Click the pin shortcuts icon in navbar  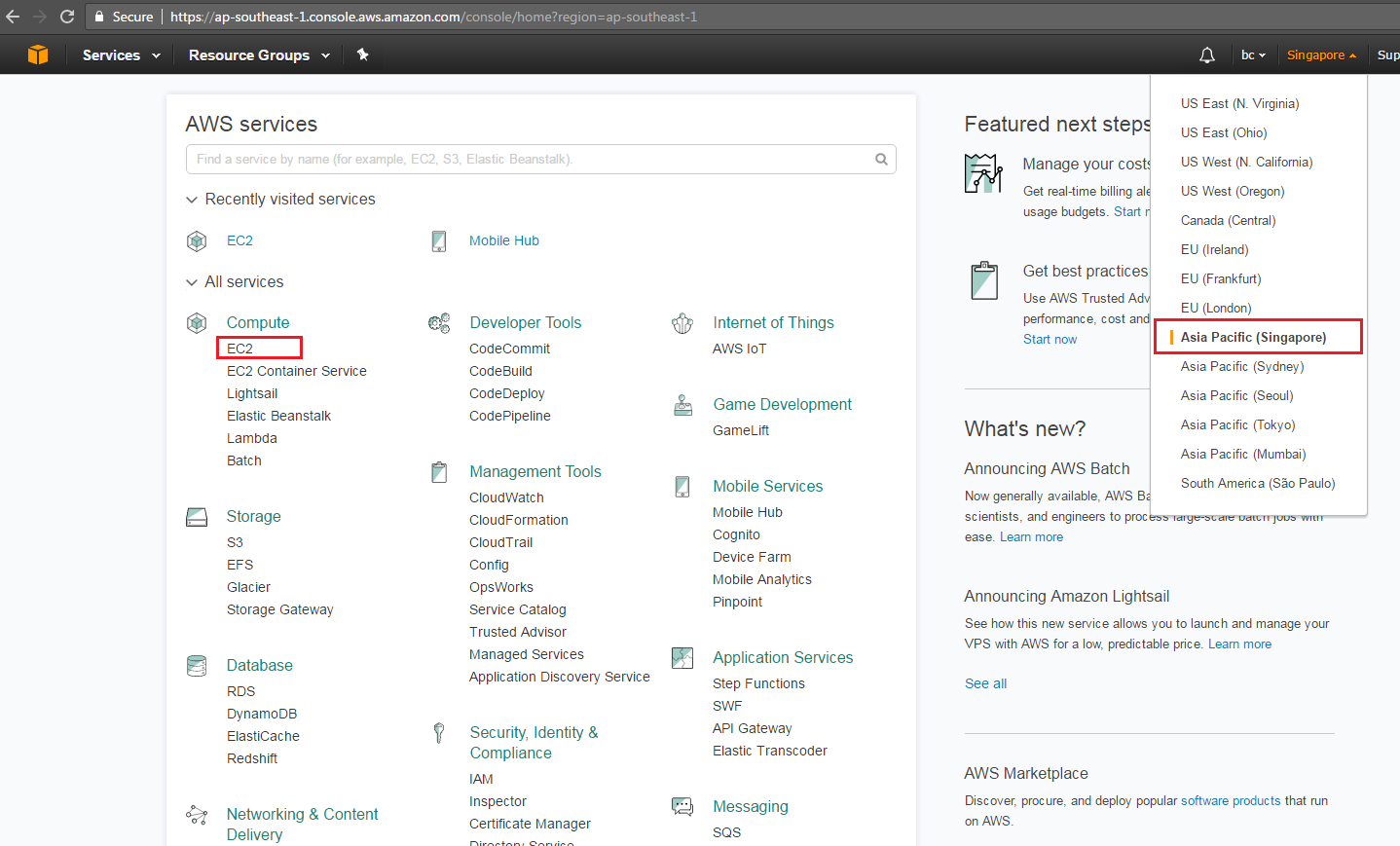[x=362, y=55]
